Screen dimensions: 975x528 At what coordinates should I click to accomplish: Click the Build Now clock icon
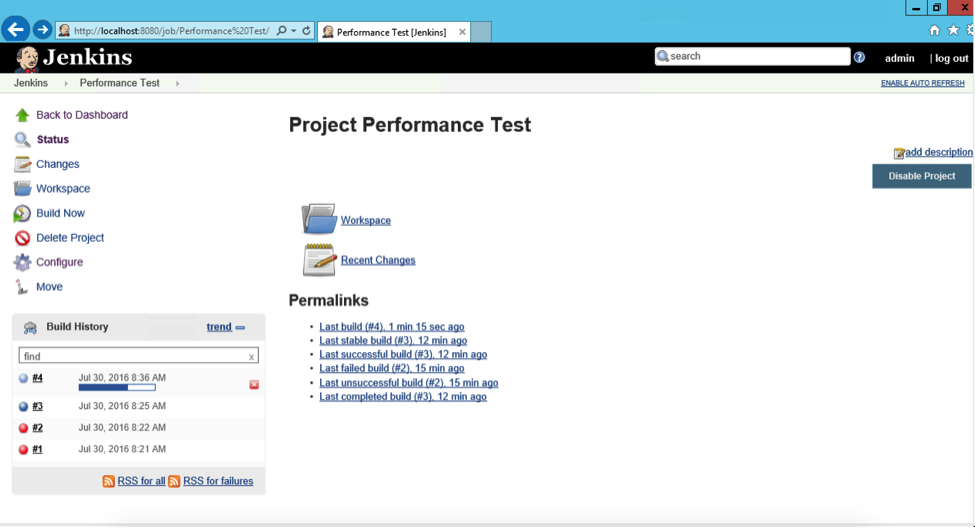(22, 213)
